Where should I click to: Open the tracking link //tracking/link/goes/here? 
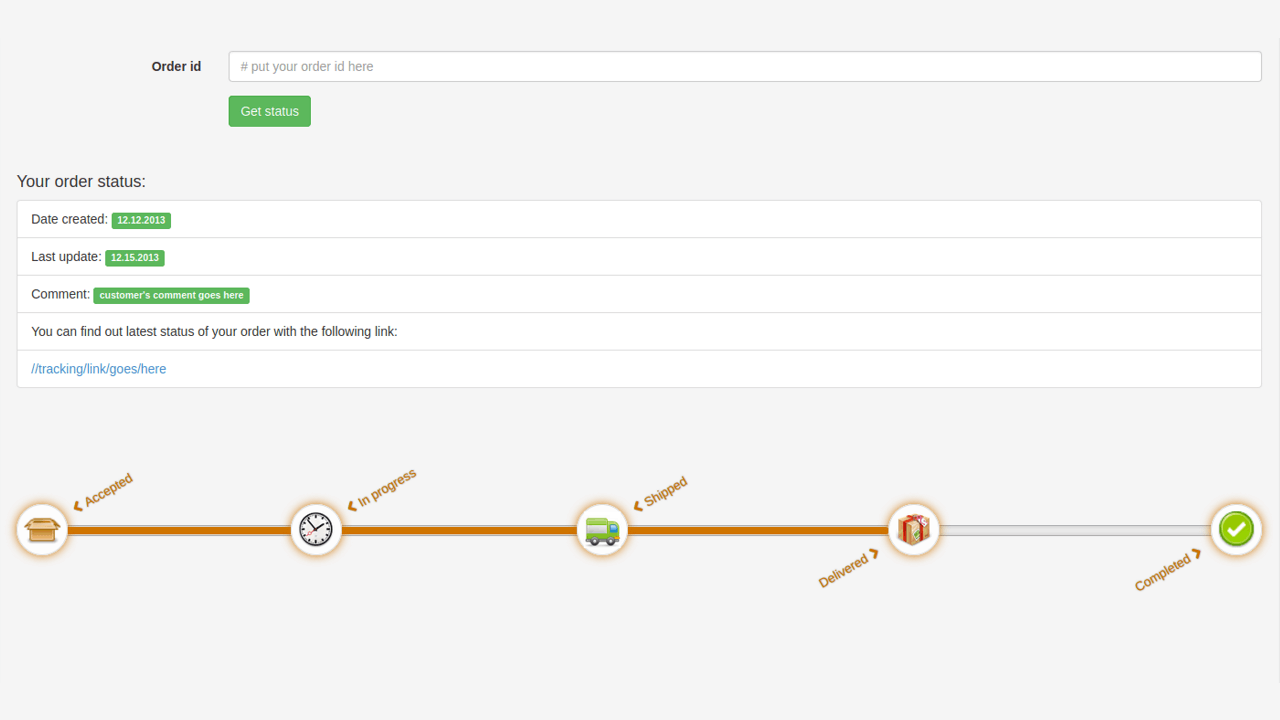pyautogui.click(x=98, y=368)
